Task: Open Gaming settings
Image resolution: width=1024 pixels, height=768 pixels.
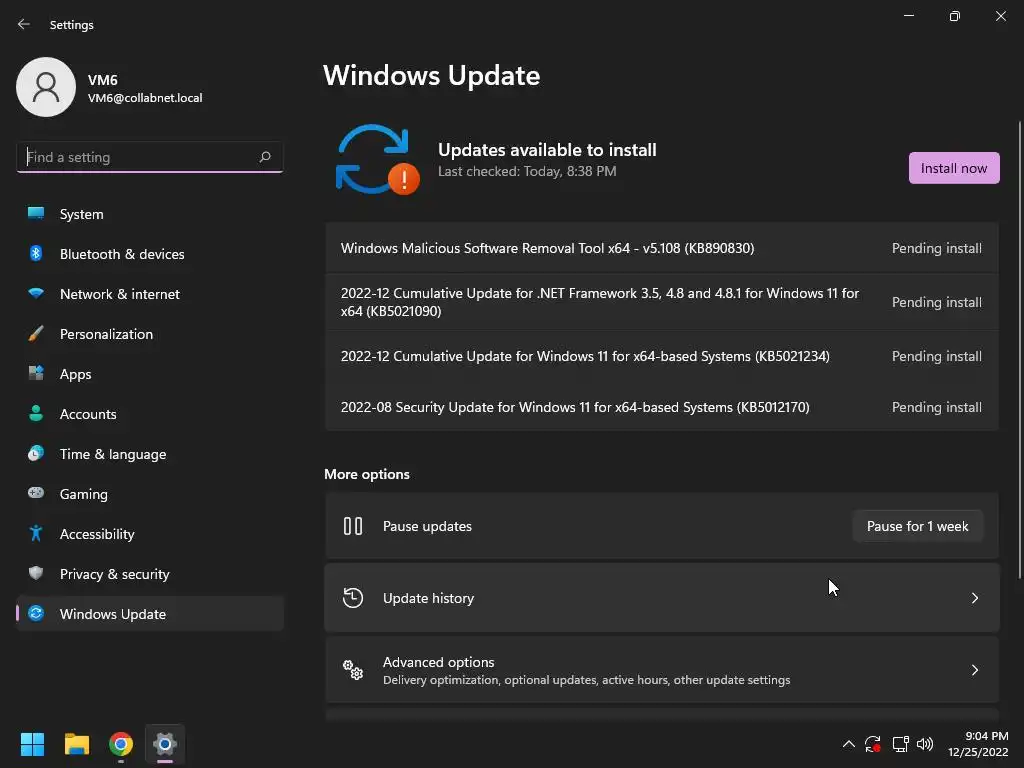Action: click(150, 493)
